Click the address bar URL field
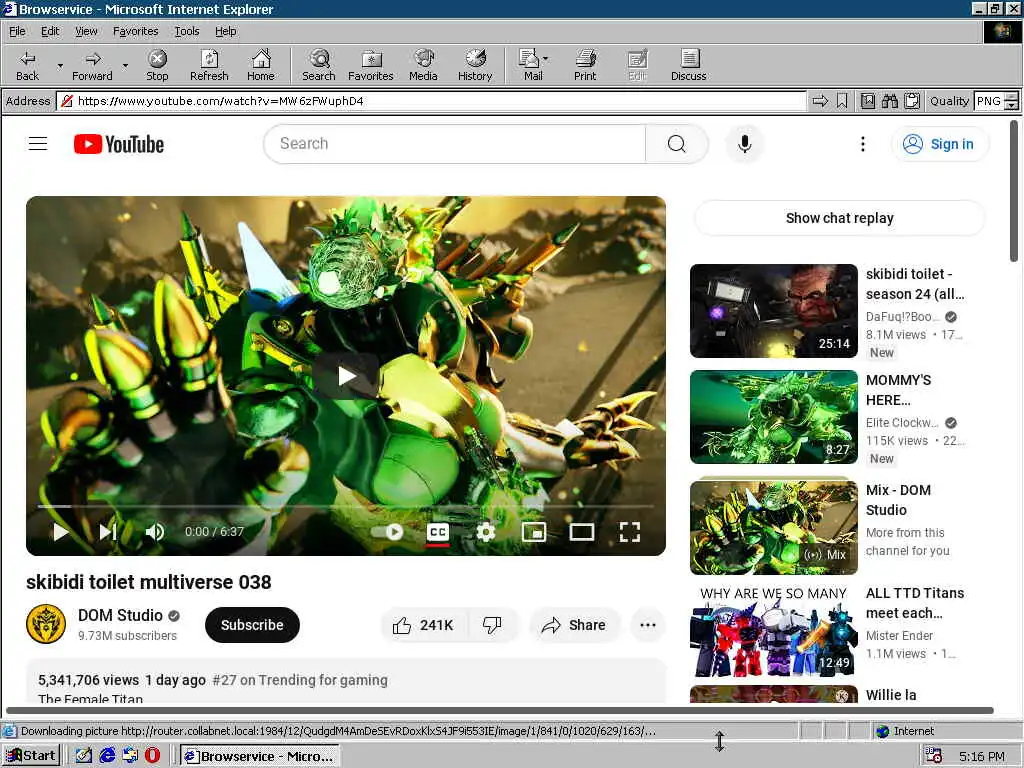This screenshot has height=768, width=1024. tap(432, 101)
